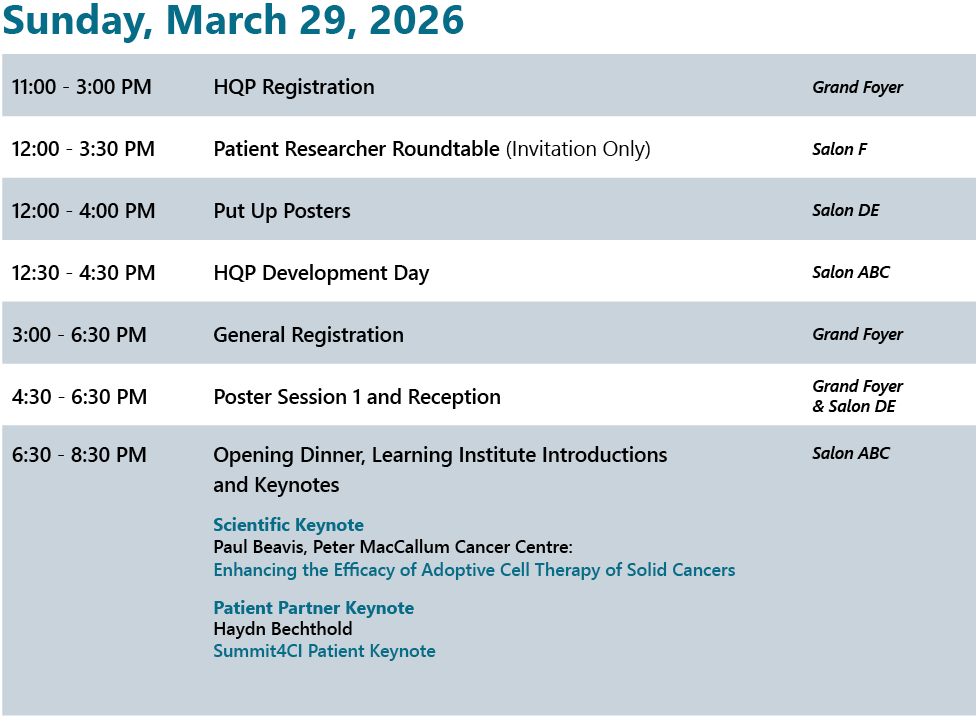Click the General Registration event title
This screenshot has height=719, width=979.
(308, 335)
